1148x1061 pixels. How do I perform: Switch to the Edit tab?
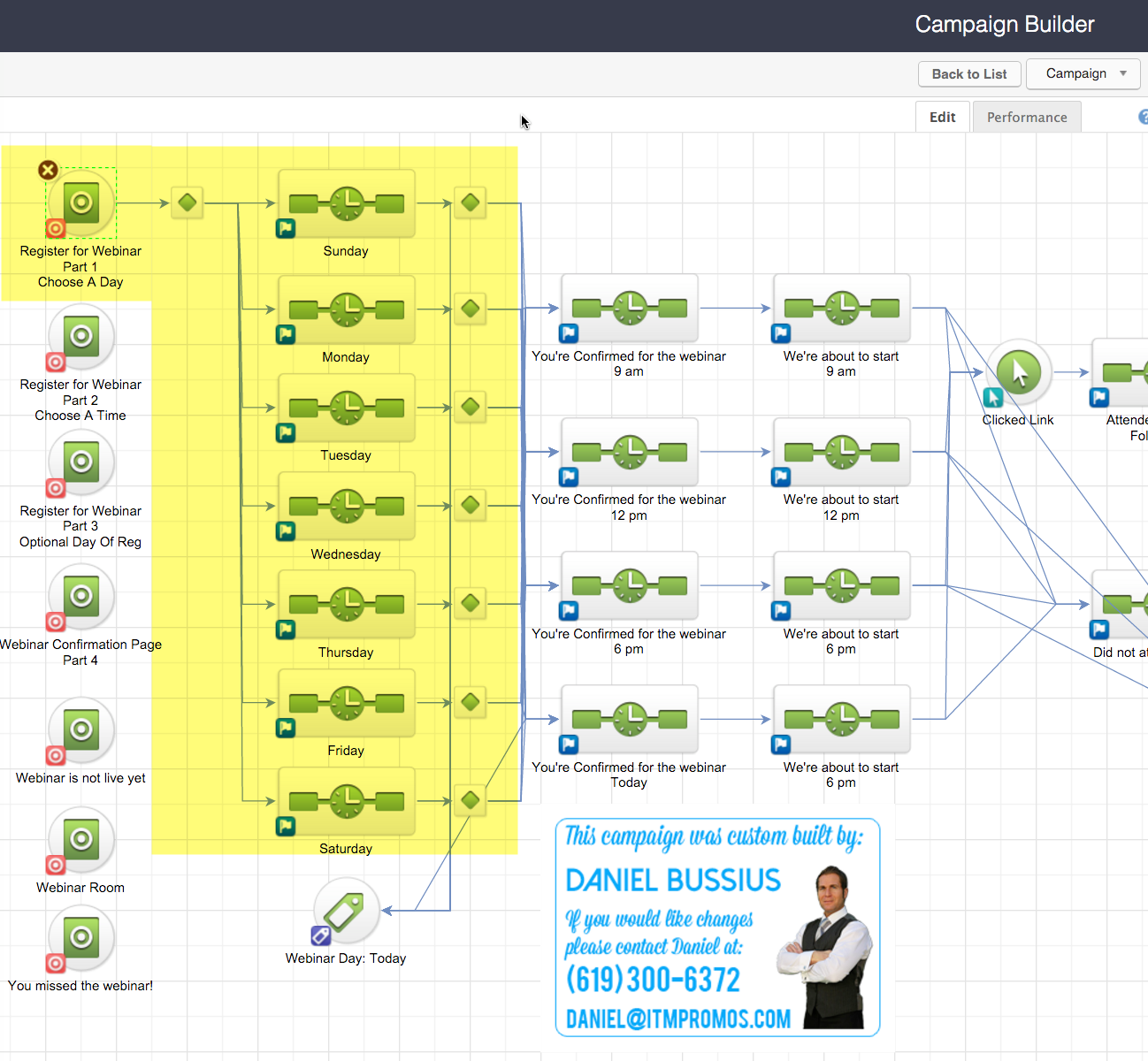tap(942, 117)
